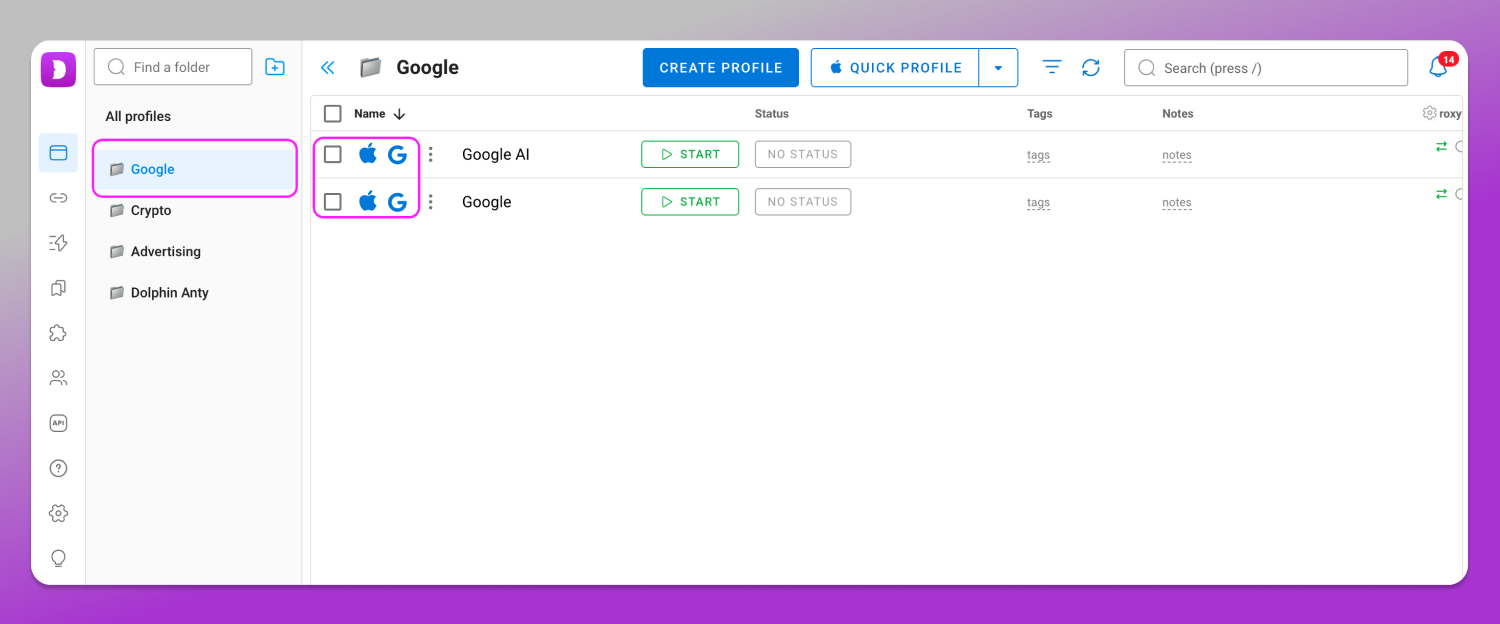Open the Quick Profile dropdown arrow
The width and height of the screenshot is (1500, 624).
[x=998, y=68]
